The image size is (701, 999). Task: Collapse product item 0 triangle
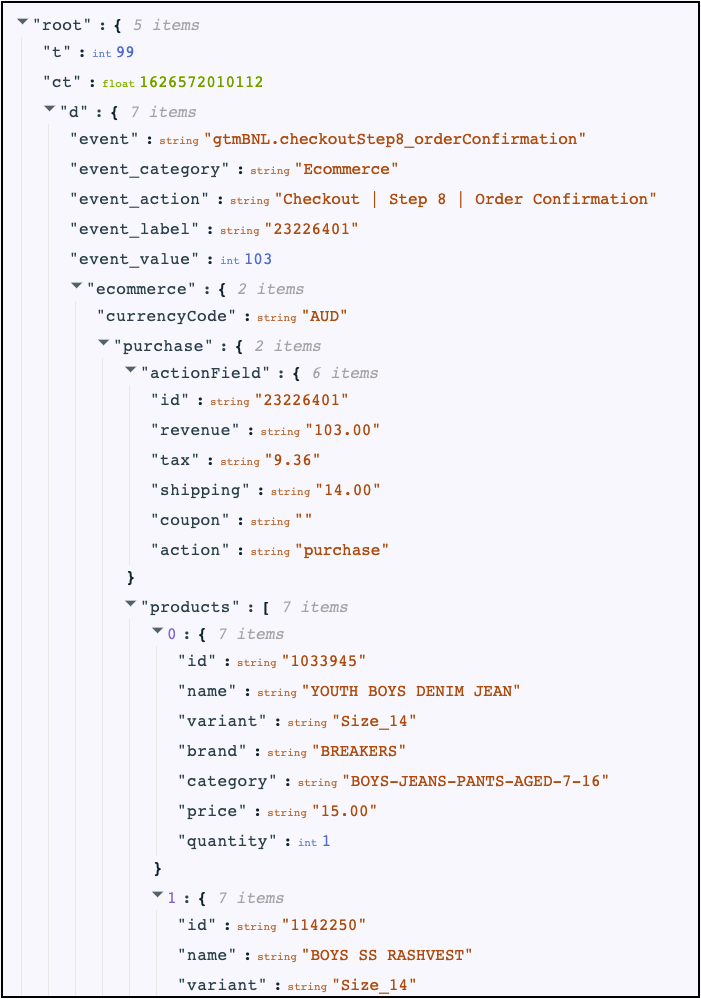(157, 631)
